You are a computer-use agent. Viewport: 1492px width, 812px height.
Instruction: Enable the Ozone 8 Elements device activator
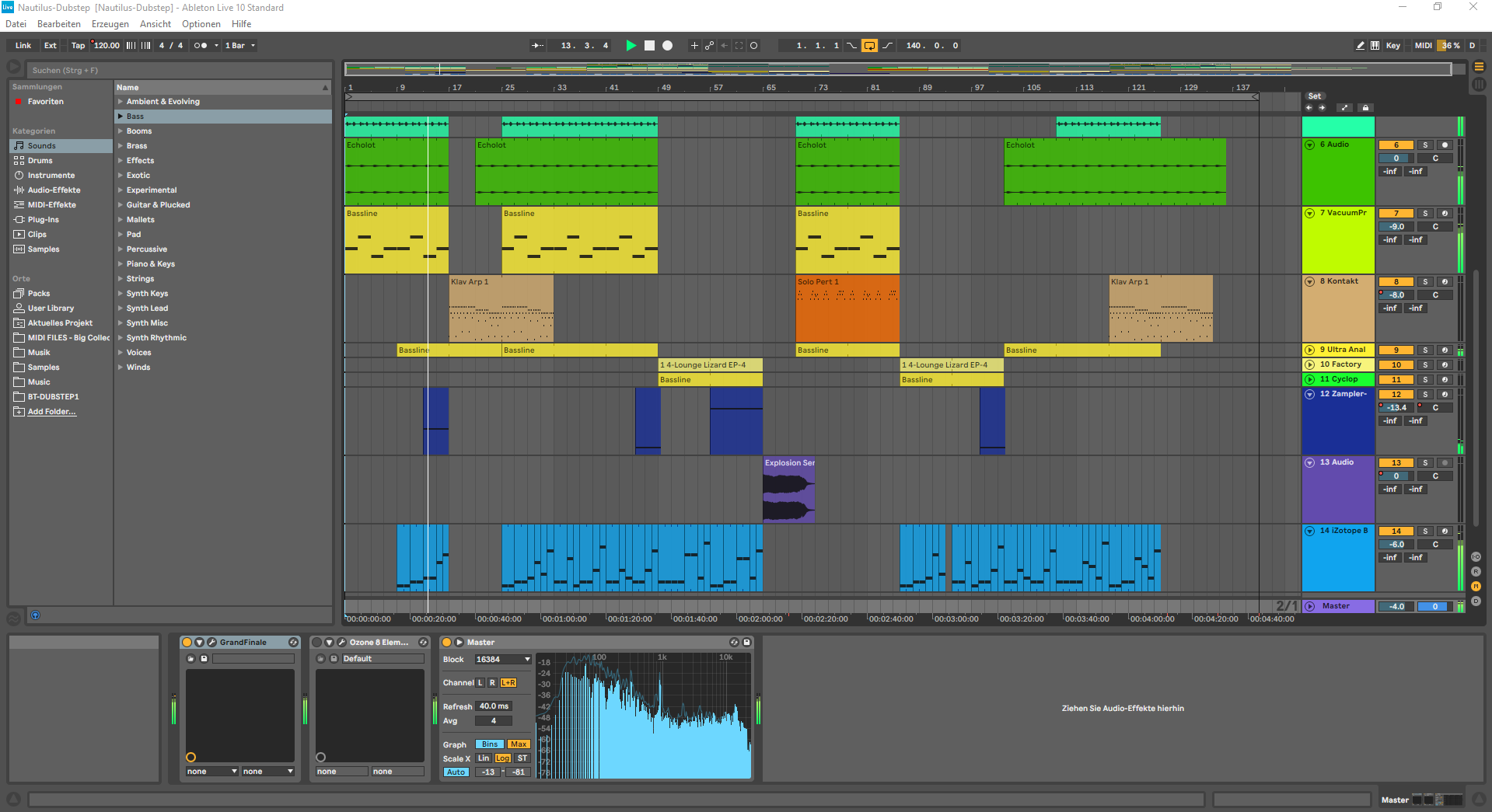pyautogui.click(x=316, y=643)
